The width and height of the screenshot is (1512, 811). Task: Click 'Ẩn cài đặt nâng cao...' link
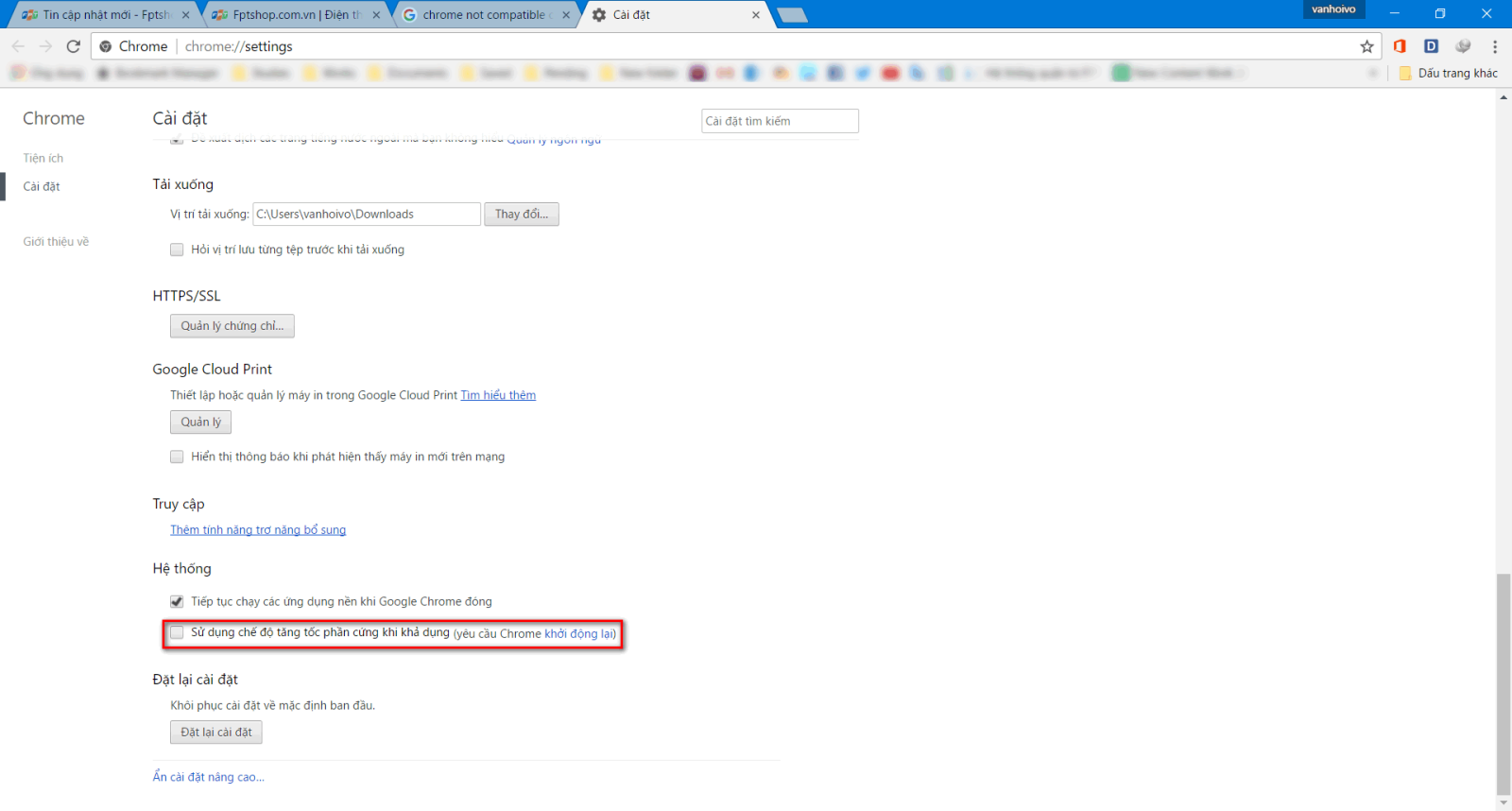[209, 777]
